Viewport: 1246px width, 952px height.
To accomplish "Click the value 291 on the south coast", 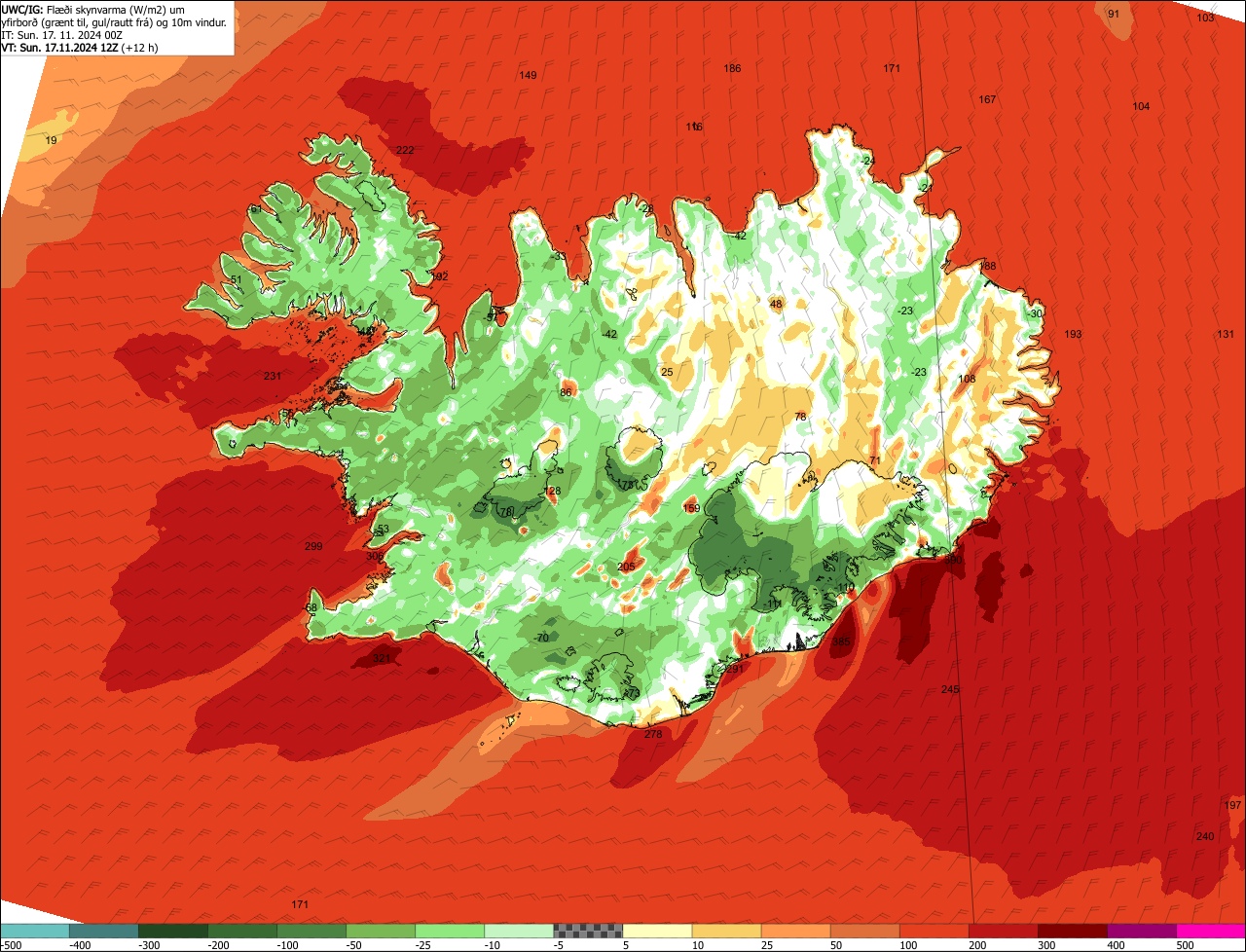I will [734, 670].
